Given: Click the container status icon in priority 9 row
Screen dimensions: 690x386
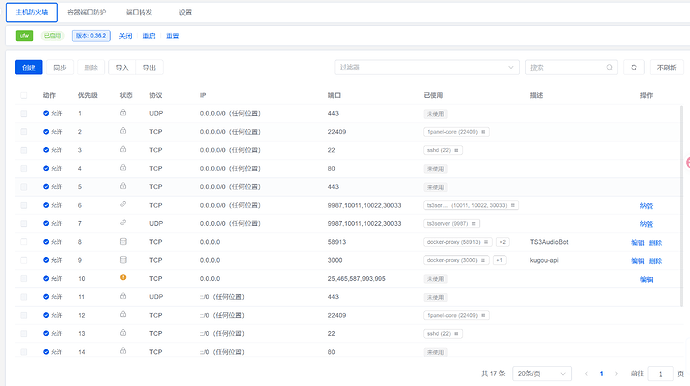Looking at the screenshot, I should (x=123, y=260).
